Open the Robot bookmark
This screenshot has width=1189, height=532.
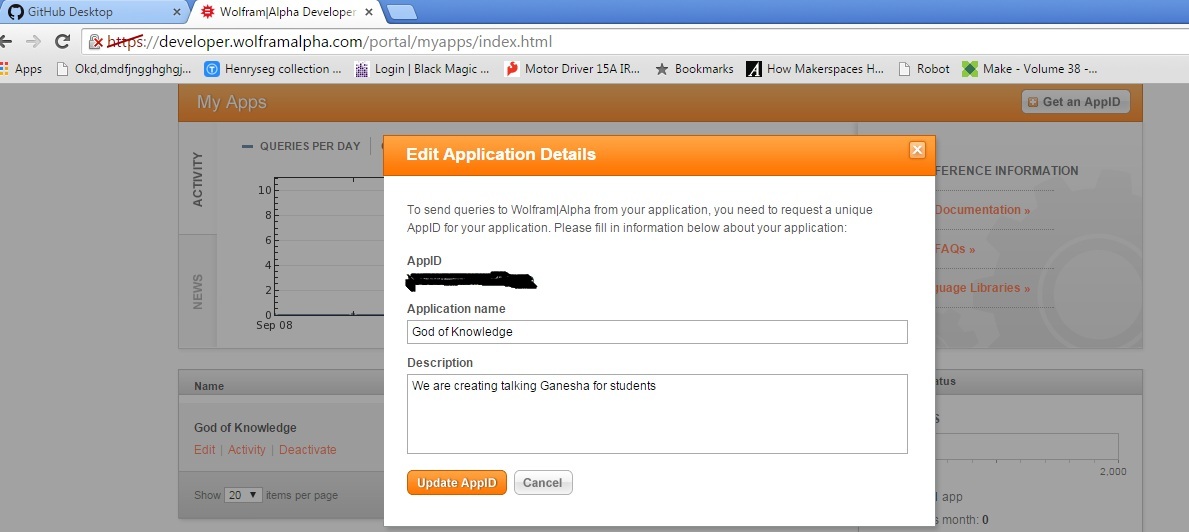point(924,69)
